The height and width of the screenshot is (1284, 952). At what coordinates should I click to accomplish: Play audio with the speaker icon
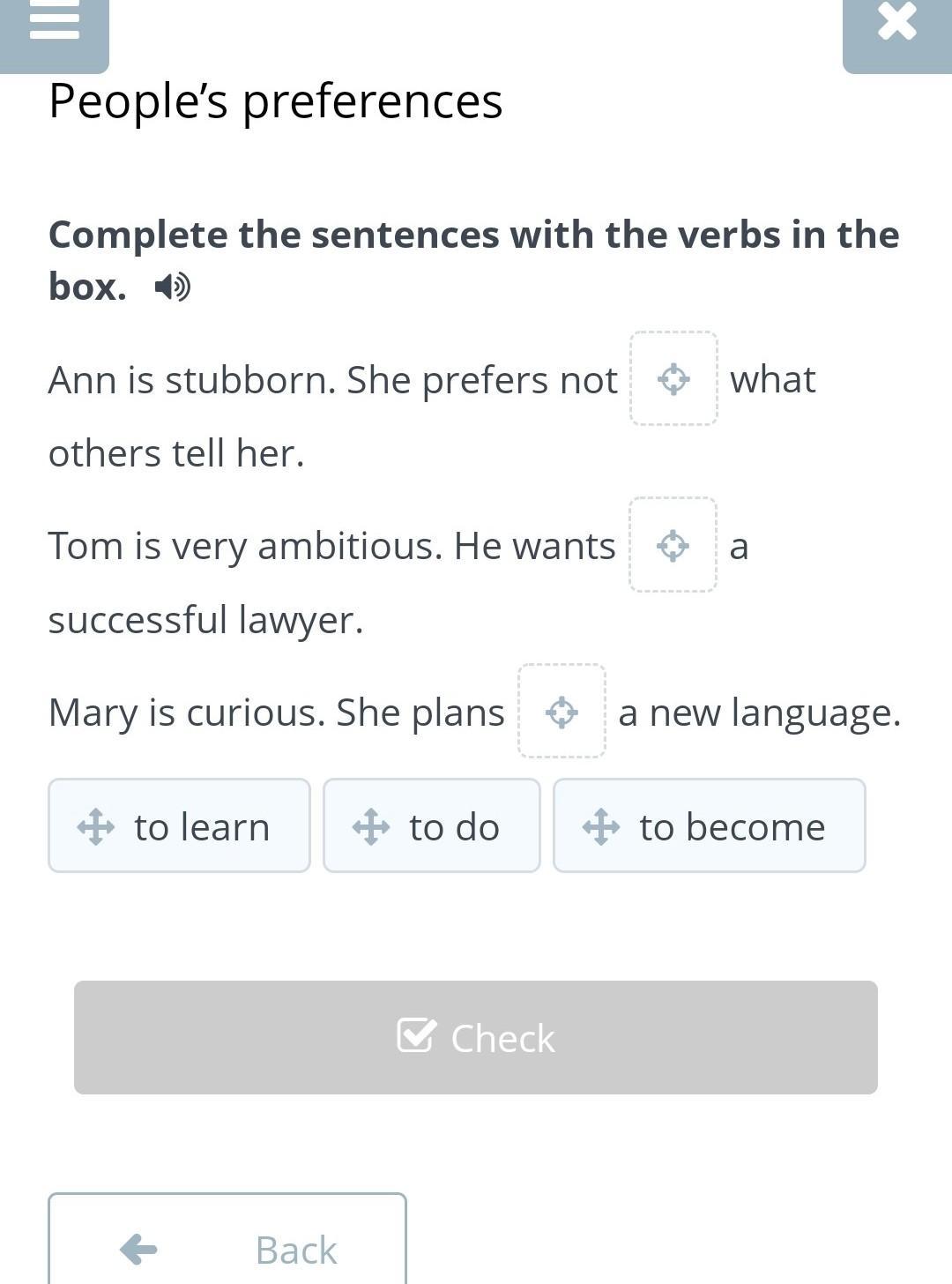(x=172, y=287)
